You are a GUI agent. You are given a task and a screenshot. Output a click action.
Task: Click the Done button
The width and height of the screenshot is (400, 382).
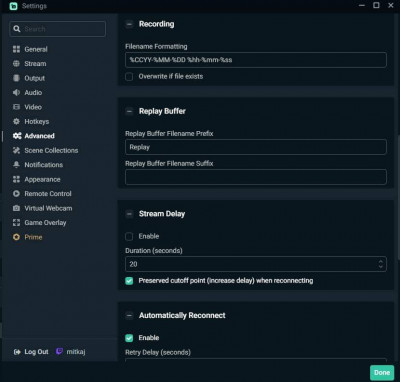[382, 373]
